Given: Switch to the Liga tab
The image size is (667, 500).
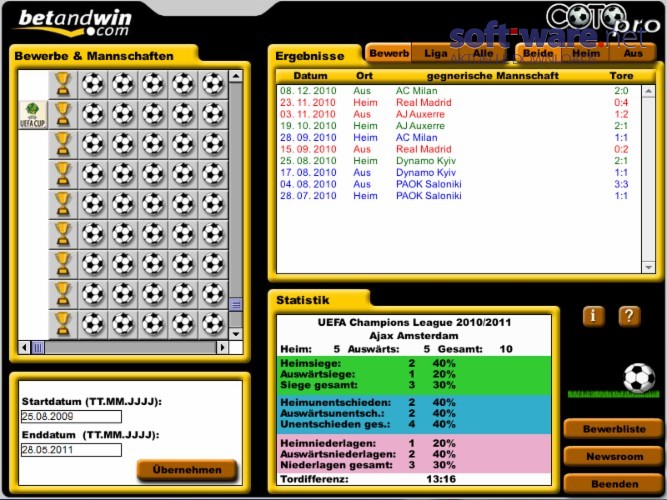Looking at the screenshot, I should pyautogui.click(x=436, y=53).
